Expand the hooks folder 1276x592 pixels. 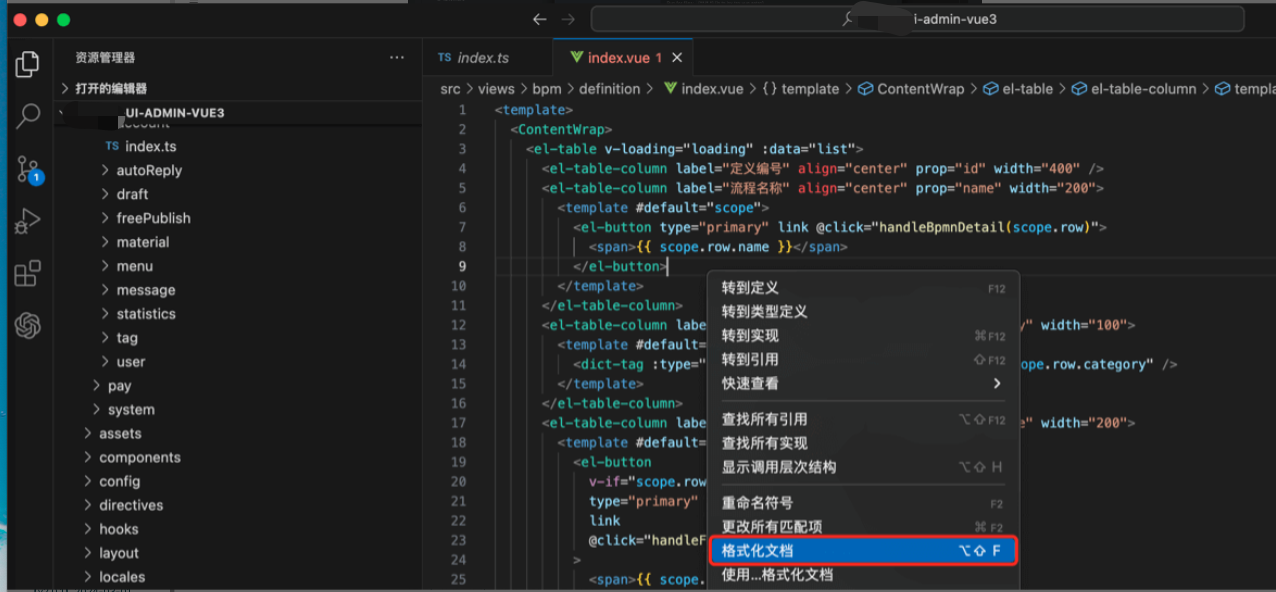pos(119,530)
